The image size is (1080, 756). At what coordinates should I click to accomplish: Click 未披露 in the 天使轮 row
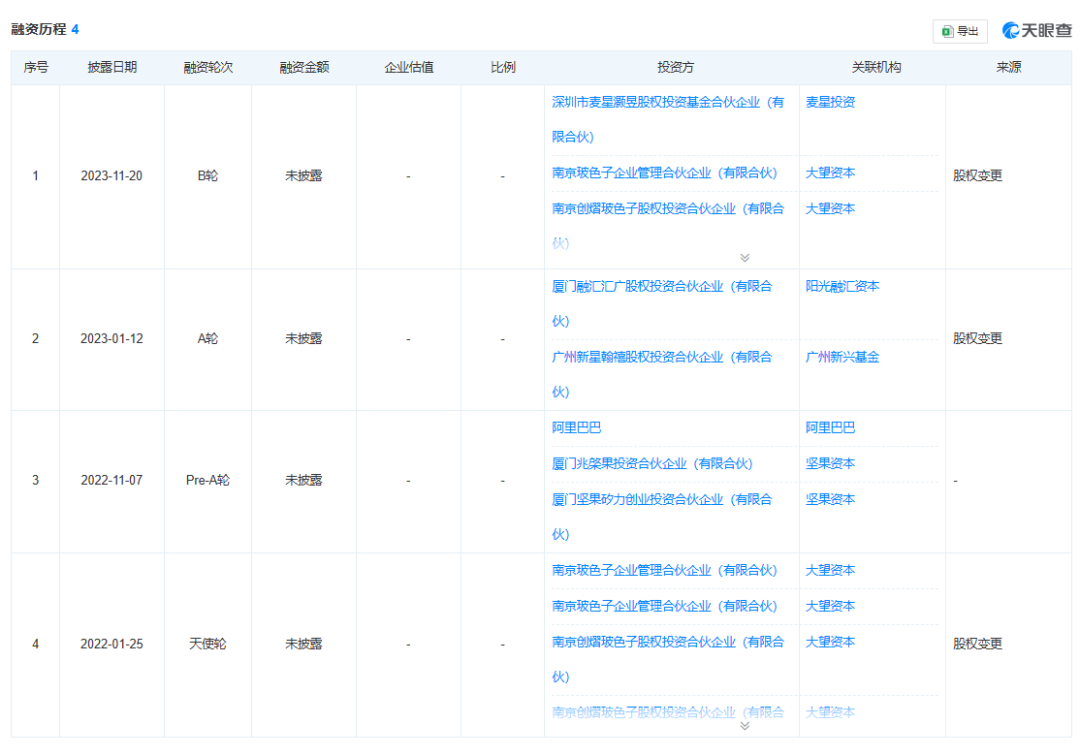tap(304, 644)
